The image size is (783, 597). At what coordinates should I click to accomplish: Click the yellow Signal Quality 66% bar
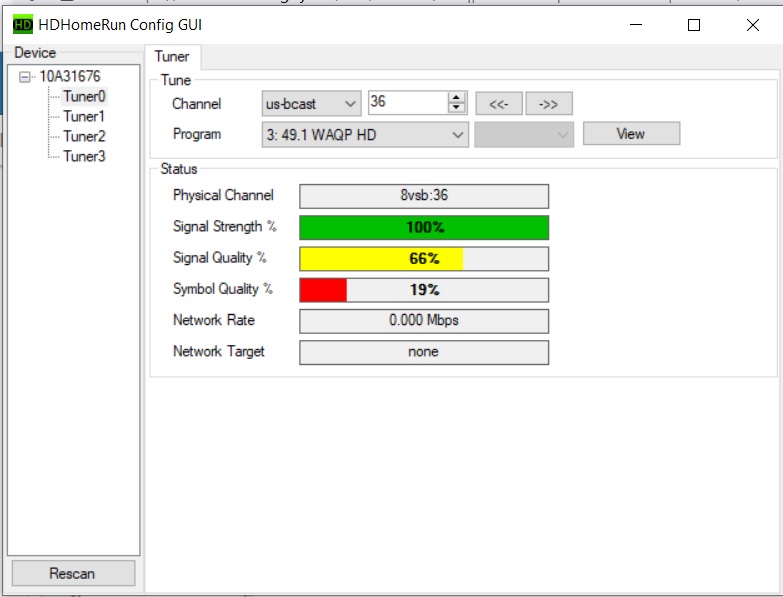pyautogui.click(x=424, y=259)
